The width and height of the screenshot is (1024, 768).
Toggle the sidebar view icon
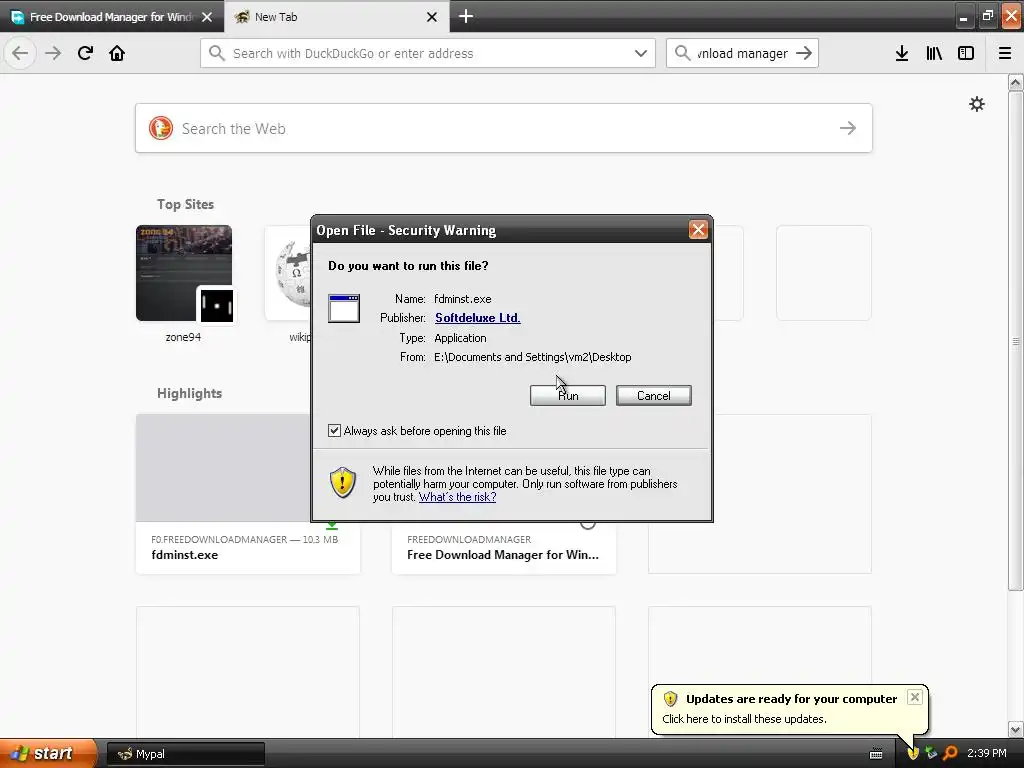click(966, 53)
